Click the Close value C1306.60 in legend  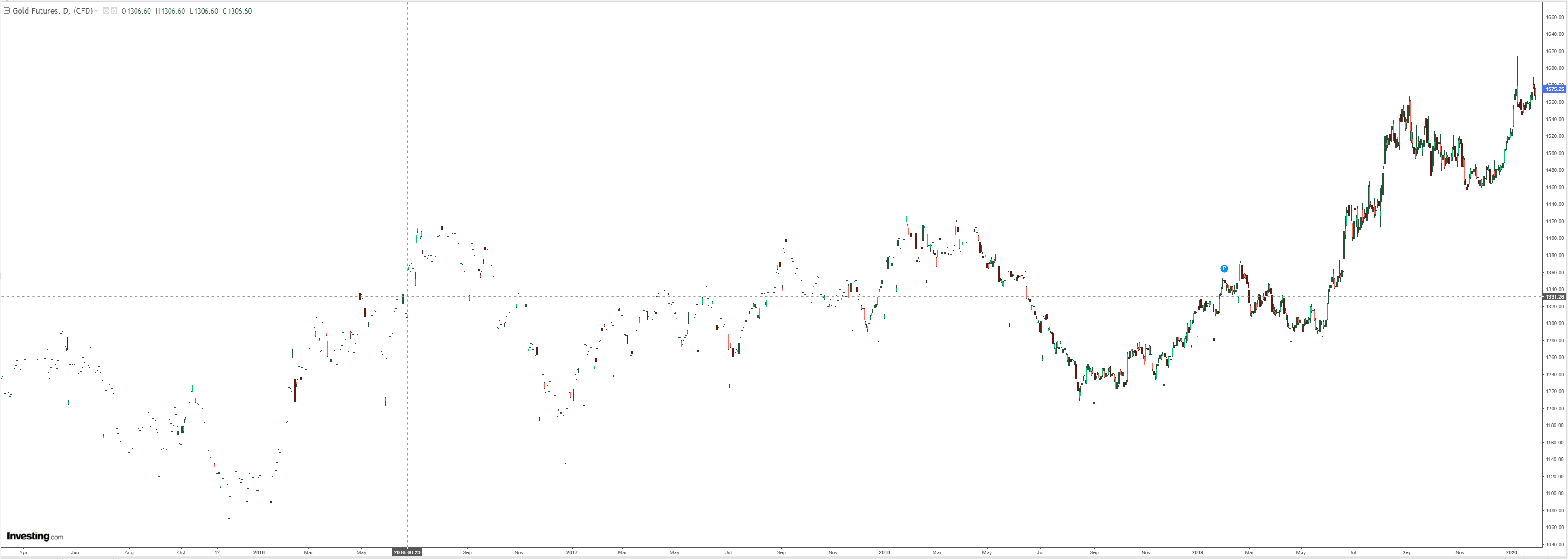237,11
